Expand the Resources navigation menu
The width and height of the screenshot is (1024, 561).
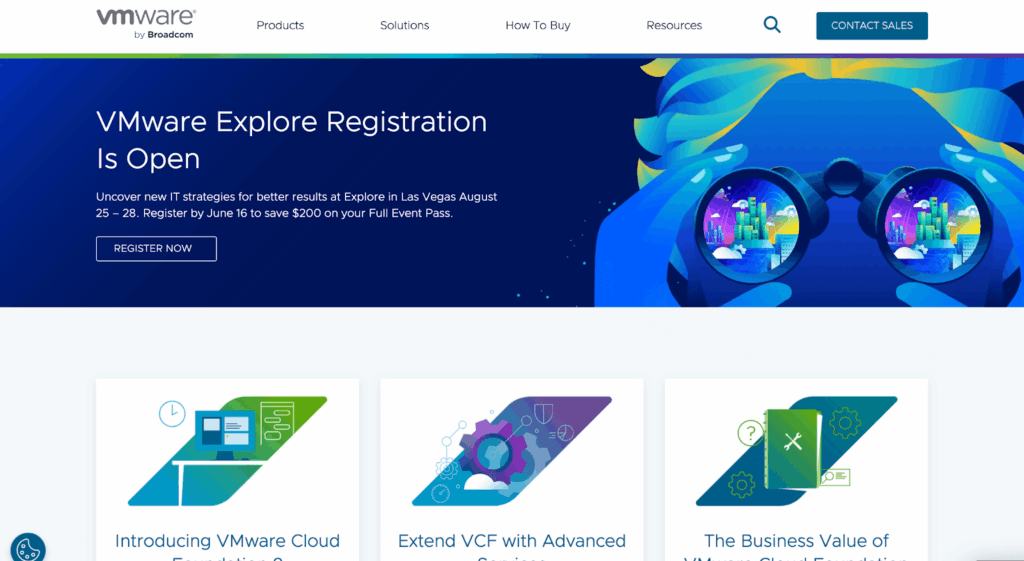(x=674, y=25)
